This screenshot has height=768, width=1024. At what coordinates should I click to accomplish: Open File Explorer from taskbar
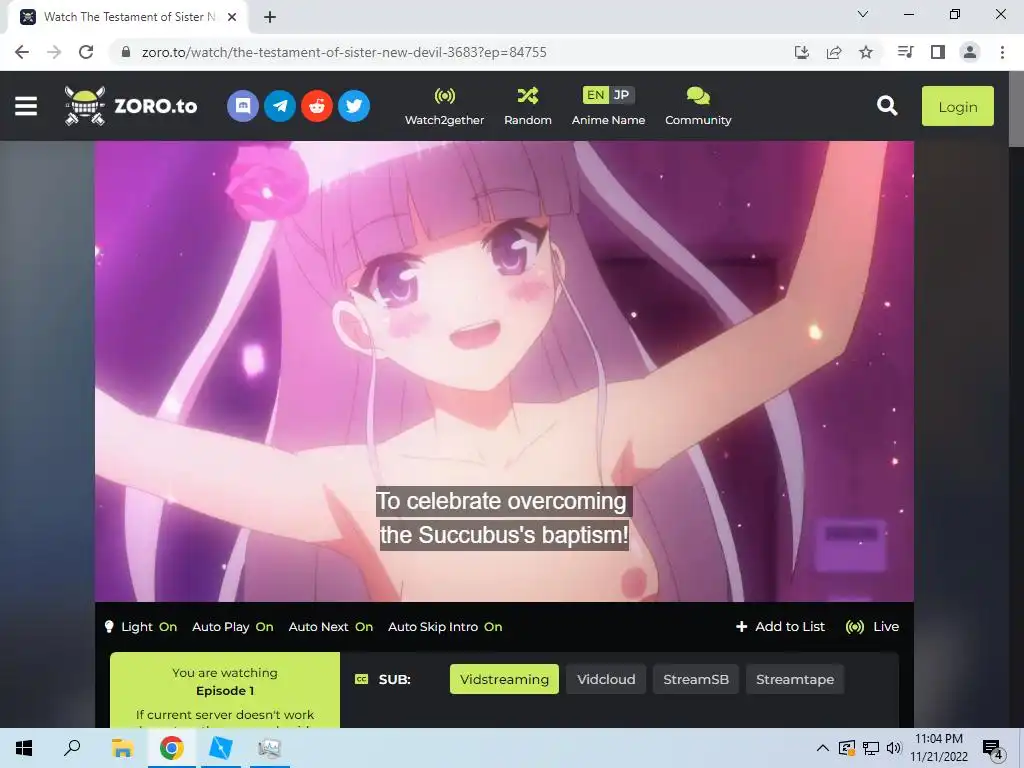[122, 748]
